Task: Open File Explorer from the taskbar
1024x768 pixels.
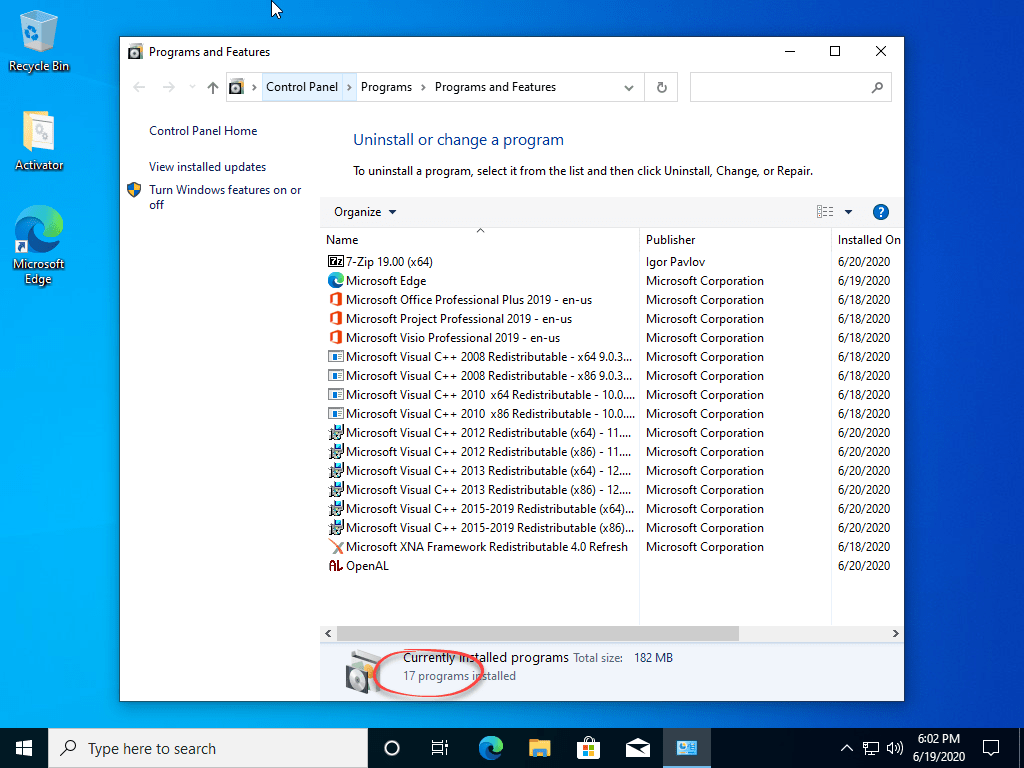Action: click(x=539, y=748)
